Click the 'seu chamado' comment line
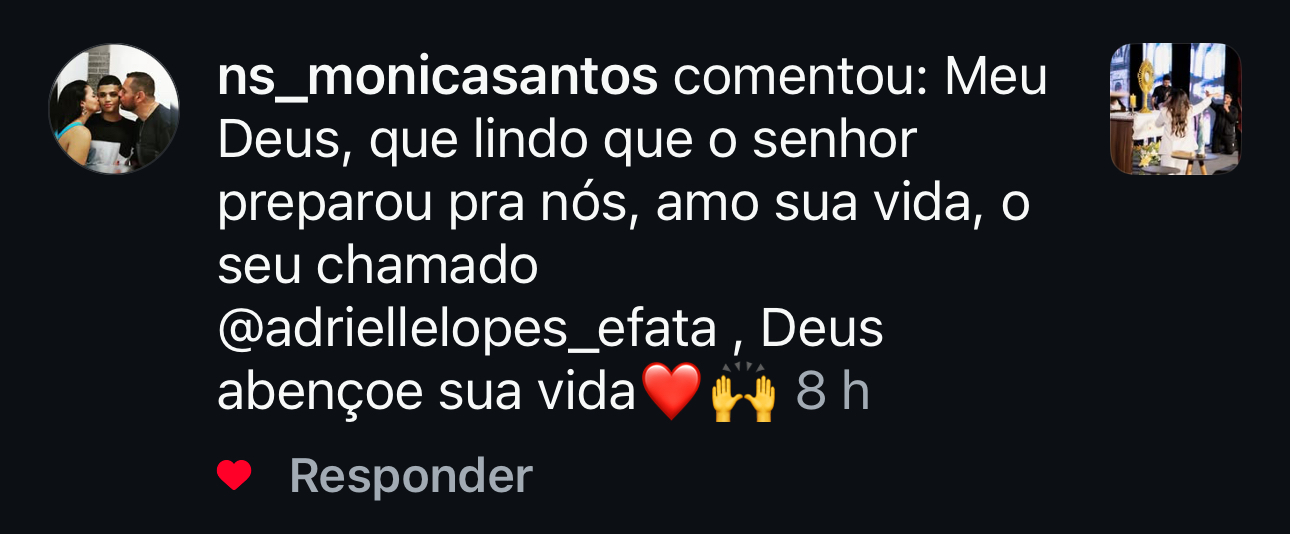The width and height of the screenshot is (1290, 534). click(378, 267)
